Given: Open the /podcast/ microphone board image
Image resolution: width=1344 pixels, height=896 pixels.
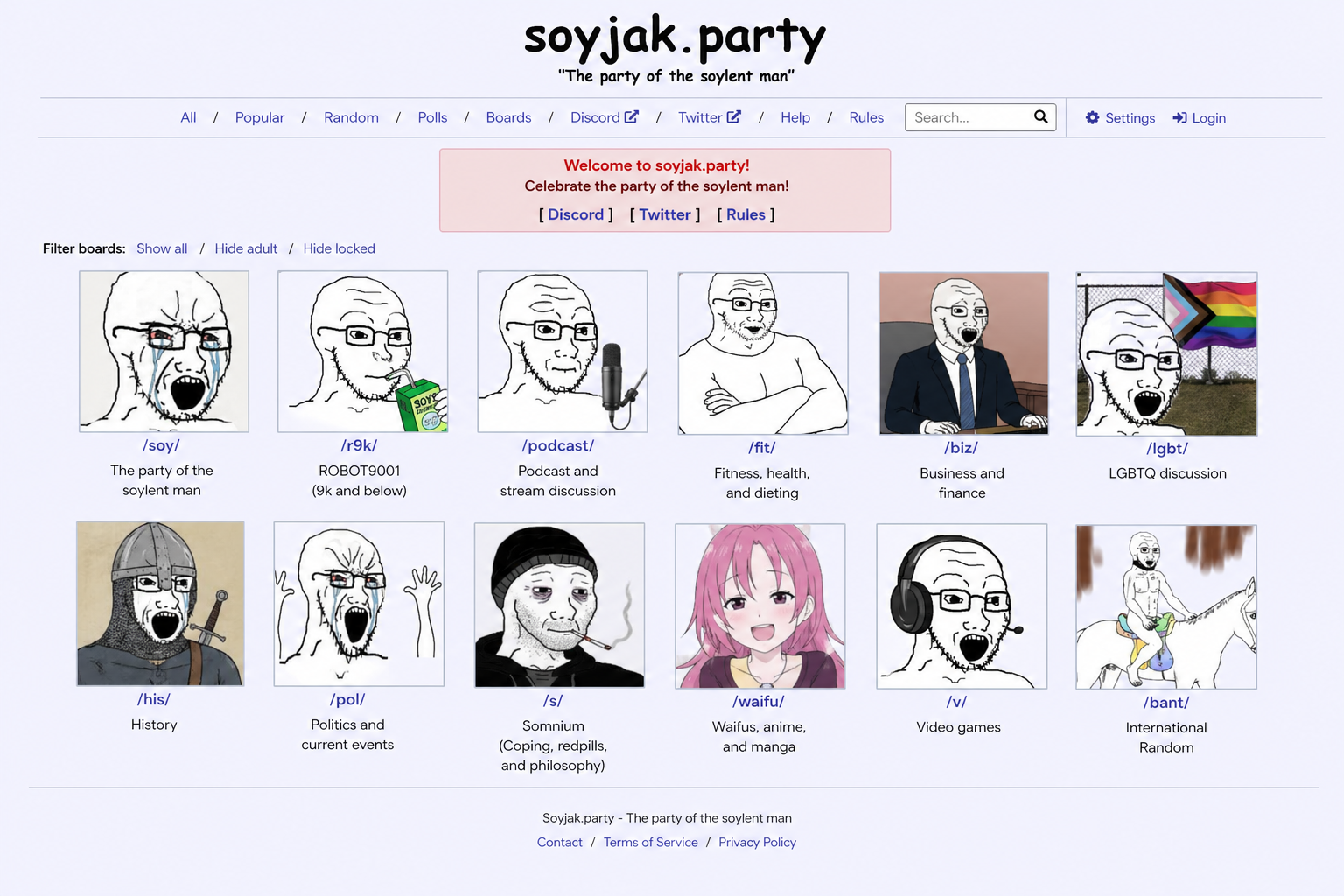Looking at the screenshot, I should tap(563, 351).
